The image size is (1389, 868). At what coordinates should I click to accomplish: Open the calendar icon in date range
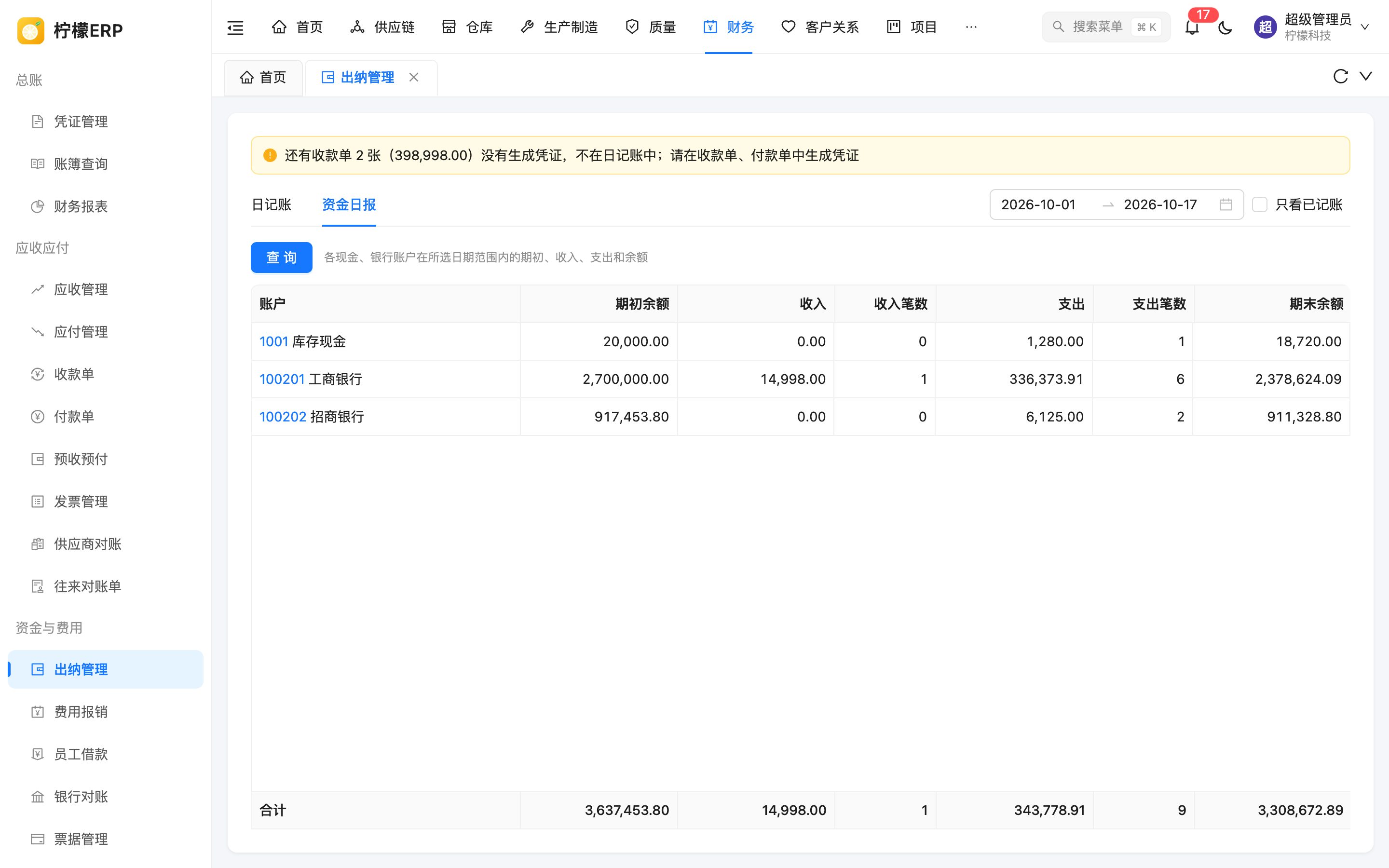(x=1226, y=204)
